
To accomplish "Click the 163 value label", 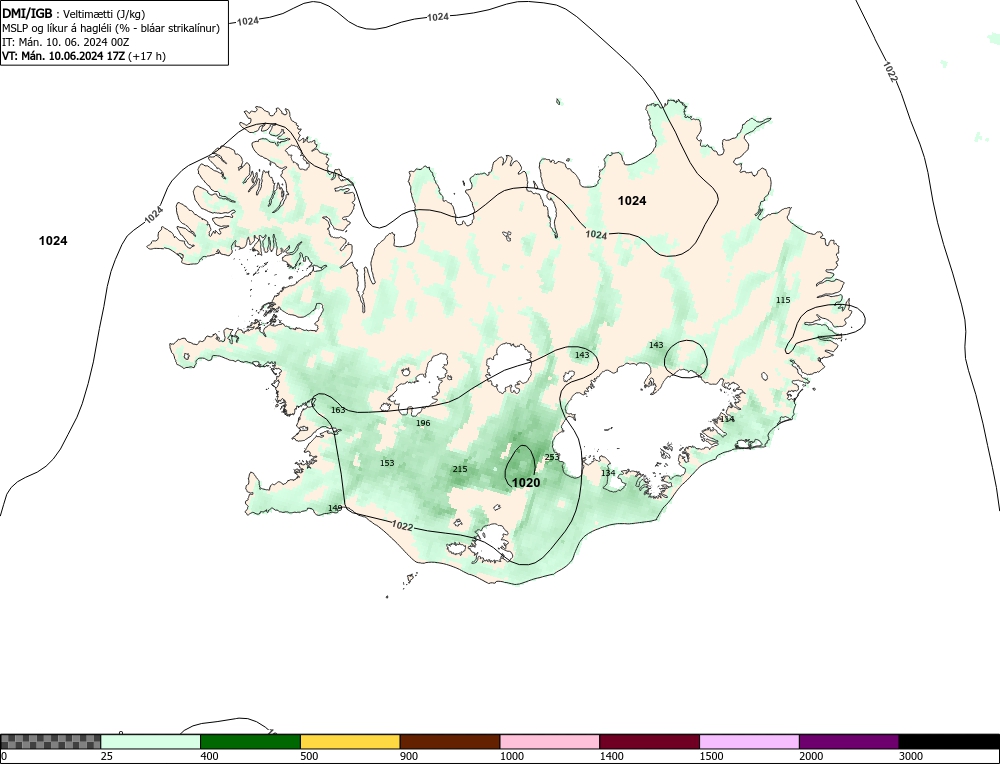I will coord(338,410).
